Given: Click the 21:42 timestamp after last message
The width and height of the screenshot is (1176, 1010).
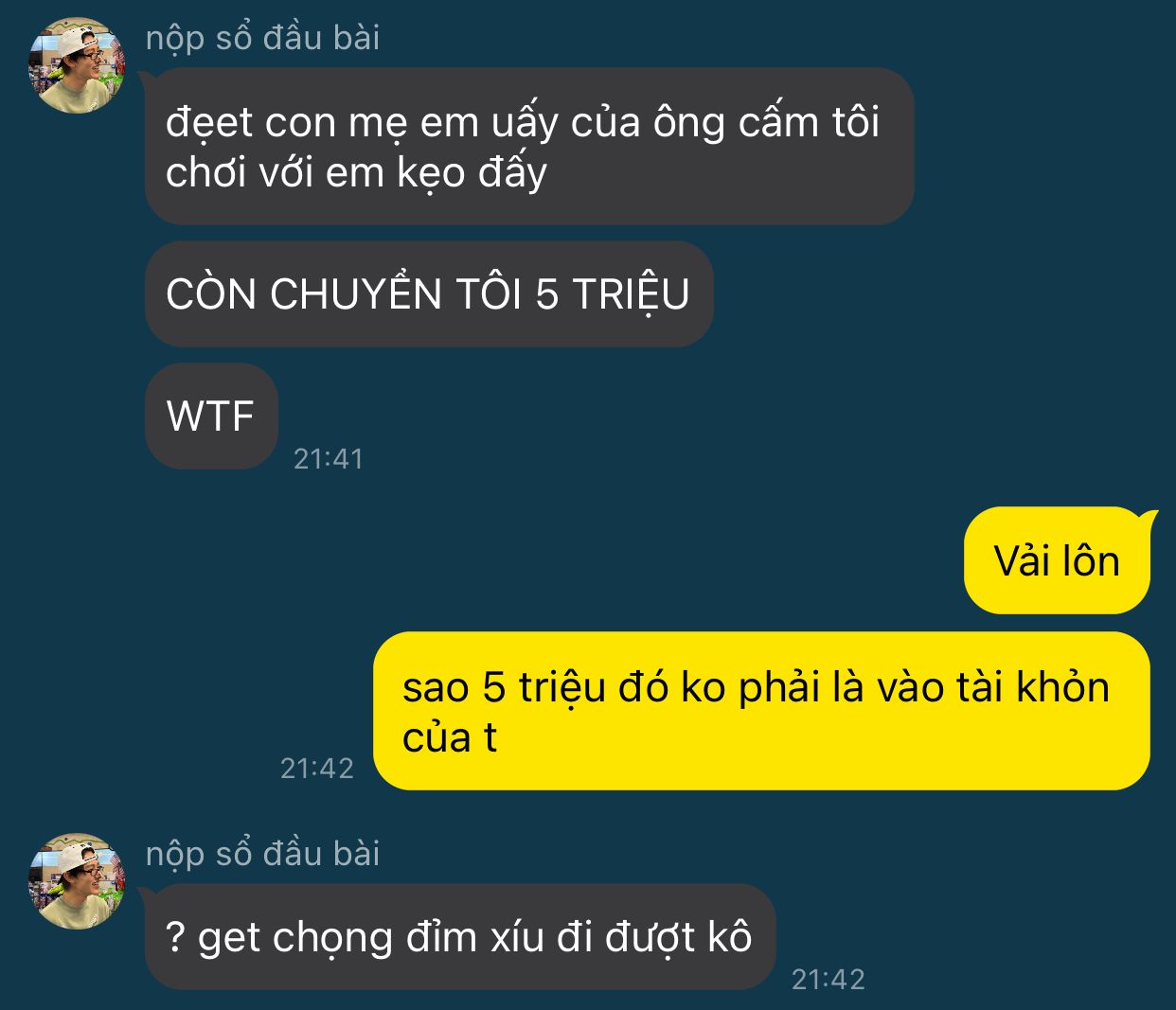Looking at the screenshot, I should pyautogui.click(x=829, y=979).
